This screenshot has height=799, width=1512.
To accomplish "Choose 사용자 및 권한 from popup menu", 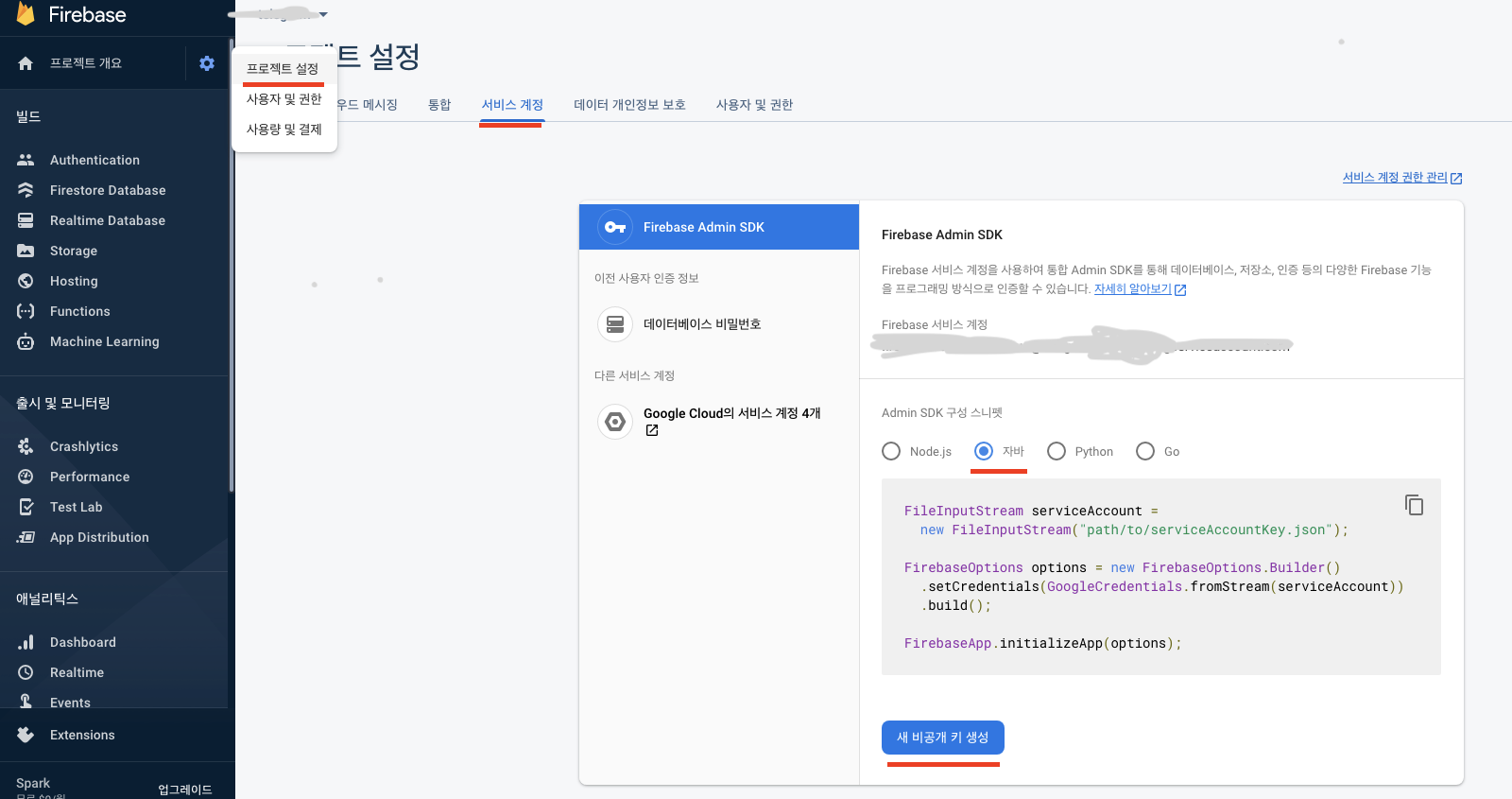I will tap(283, 99).
